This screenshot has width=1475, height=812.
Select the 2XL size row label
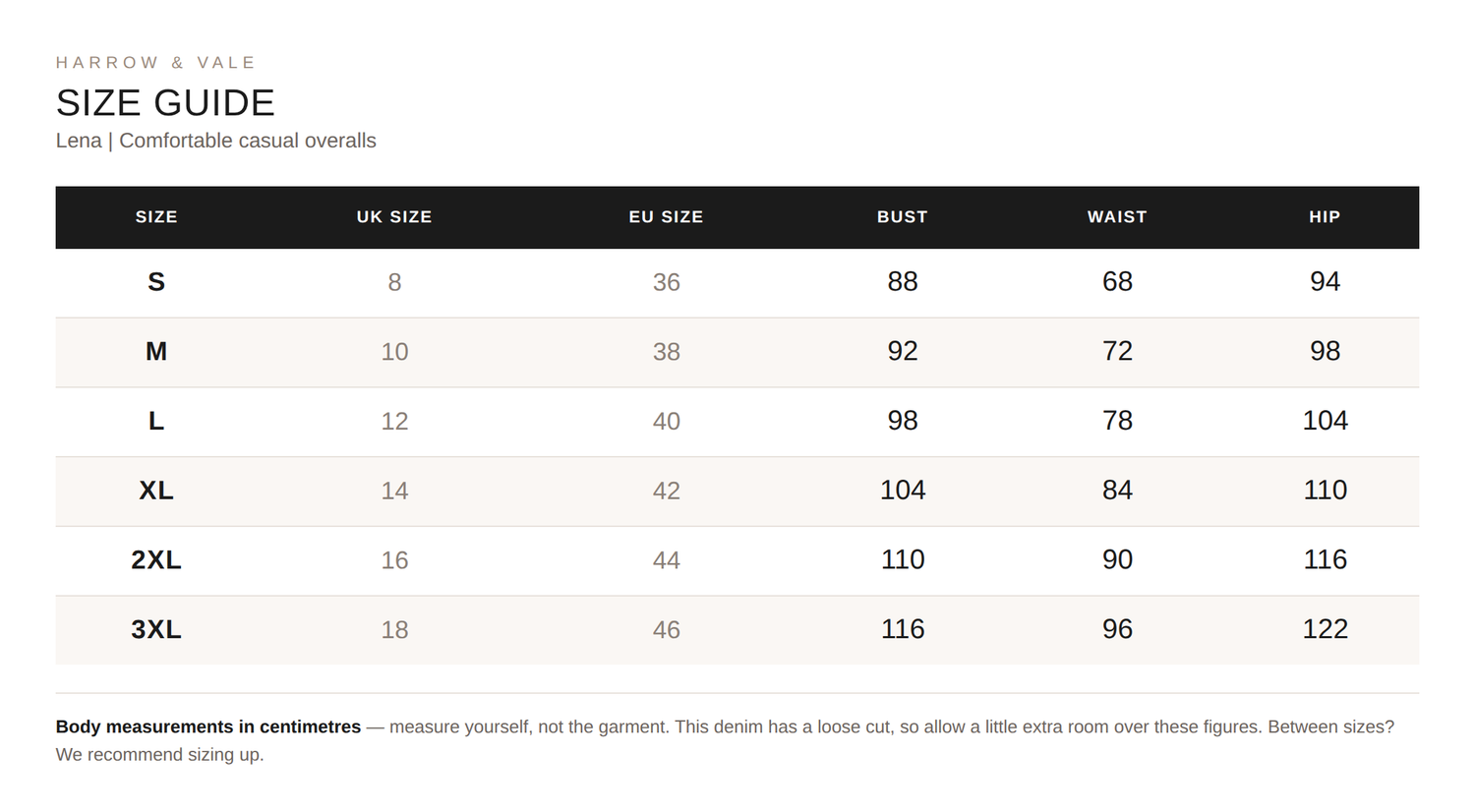(156, 560)
